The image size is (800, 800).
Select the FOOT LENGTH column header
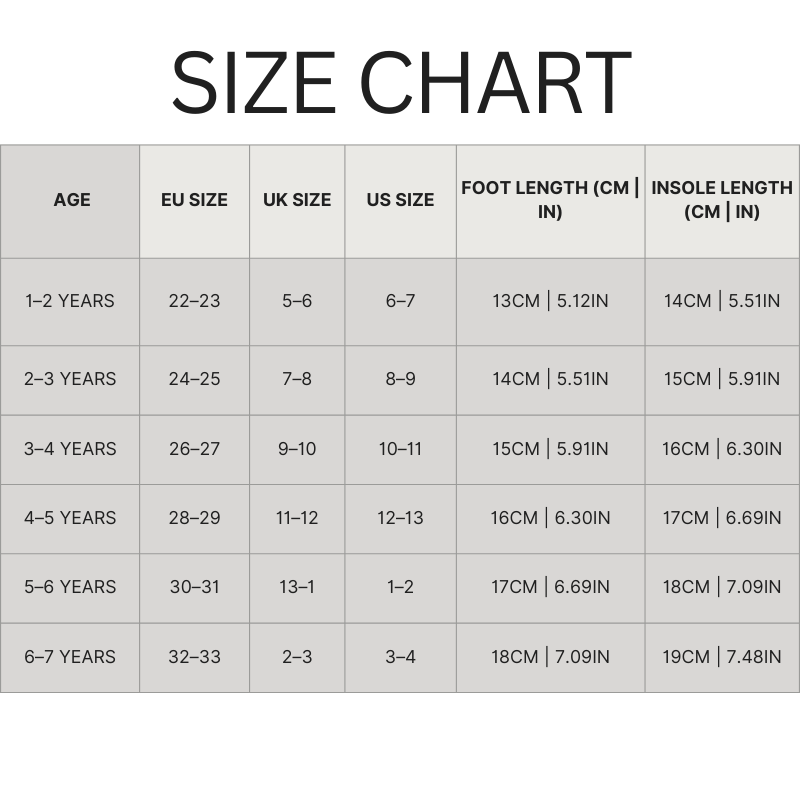click(550, 200)
